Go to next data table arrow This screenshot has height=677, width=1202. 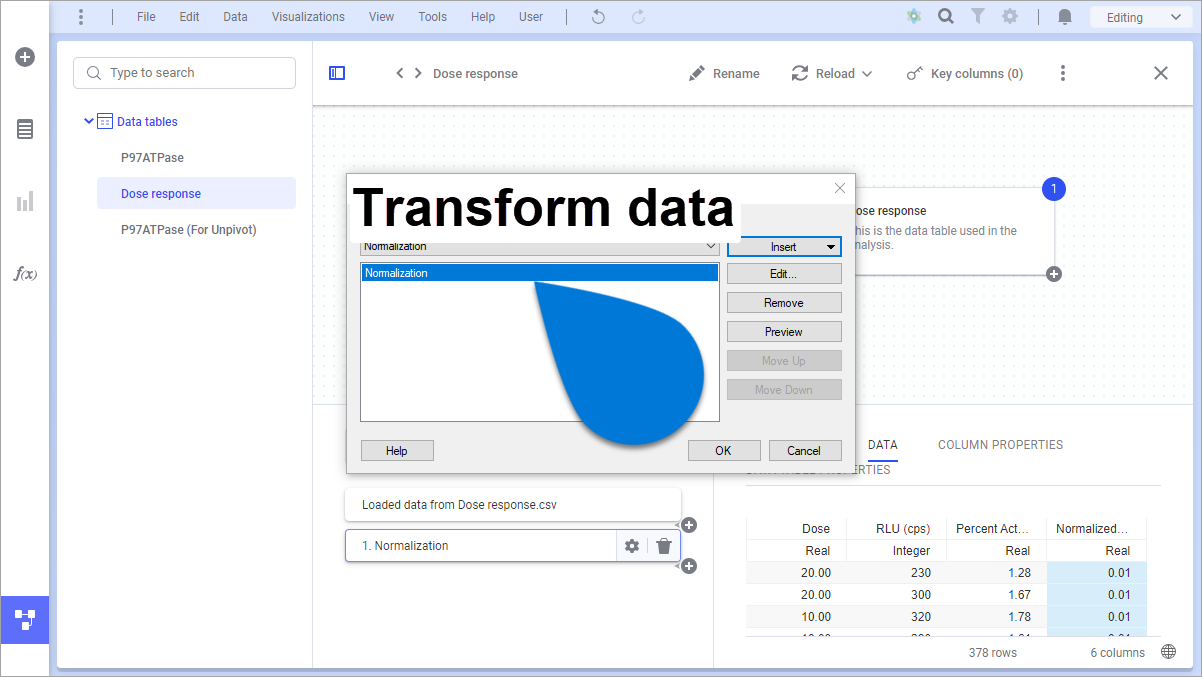coord(418,73)
